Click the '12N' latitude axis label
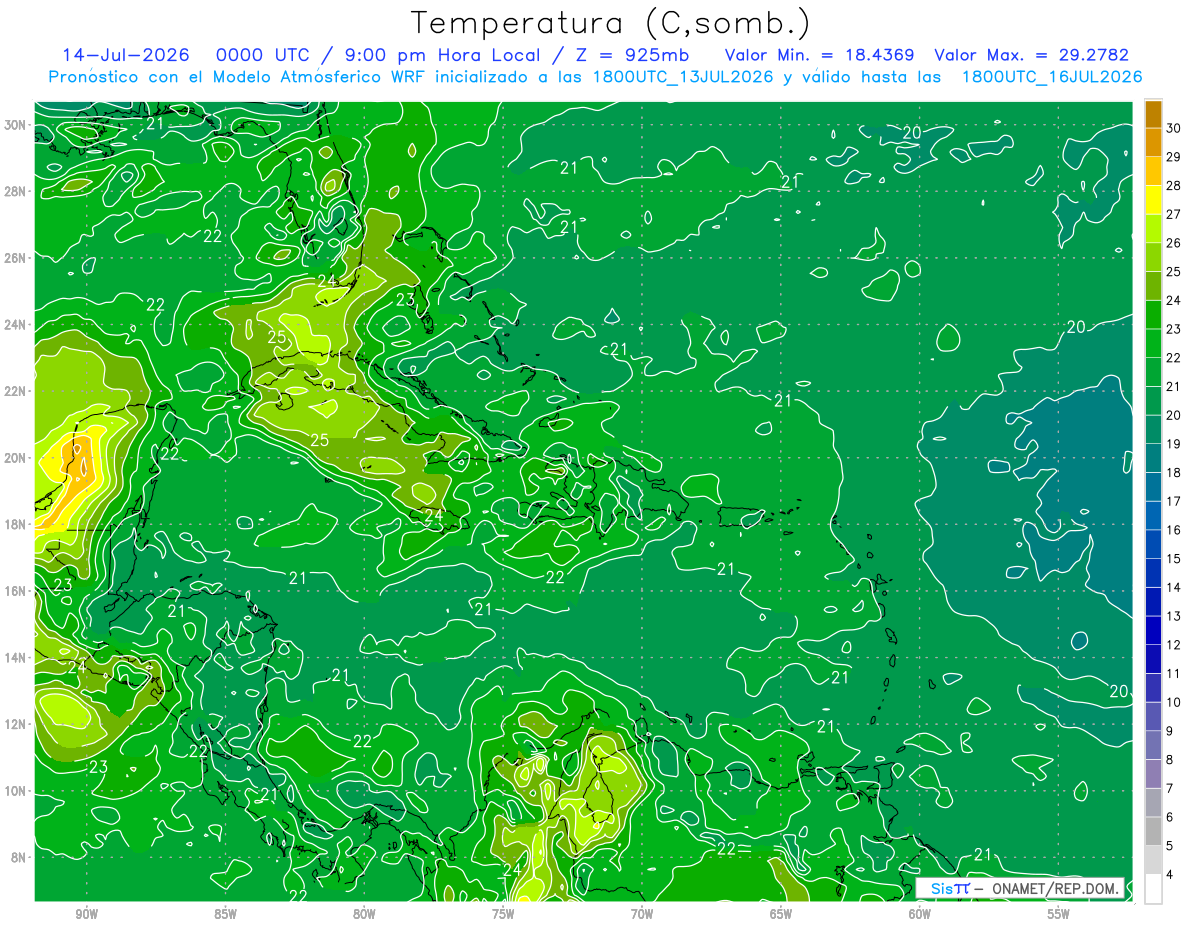This screenshot has height=927, width=1200. point(15,724)
